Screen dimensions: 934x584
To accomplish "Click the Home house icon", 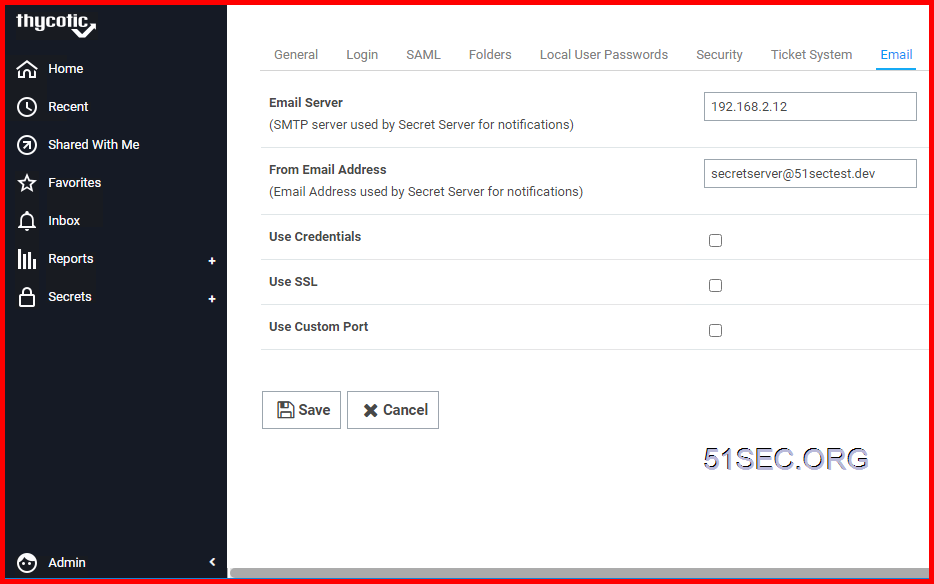I will [x=27, y=69].
